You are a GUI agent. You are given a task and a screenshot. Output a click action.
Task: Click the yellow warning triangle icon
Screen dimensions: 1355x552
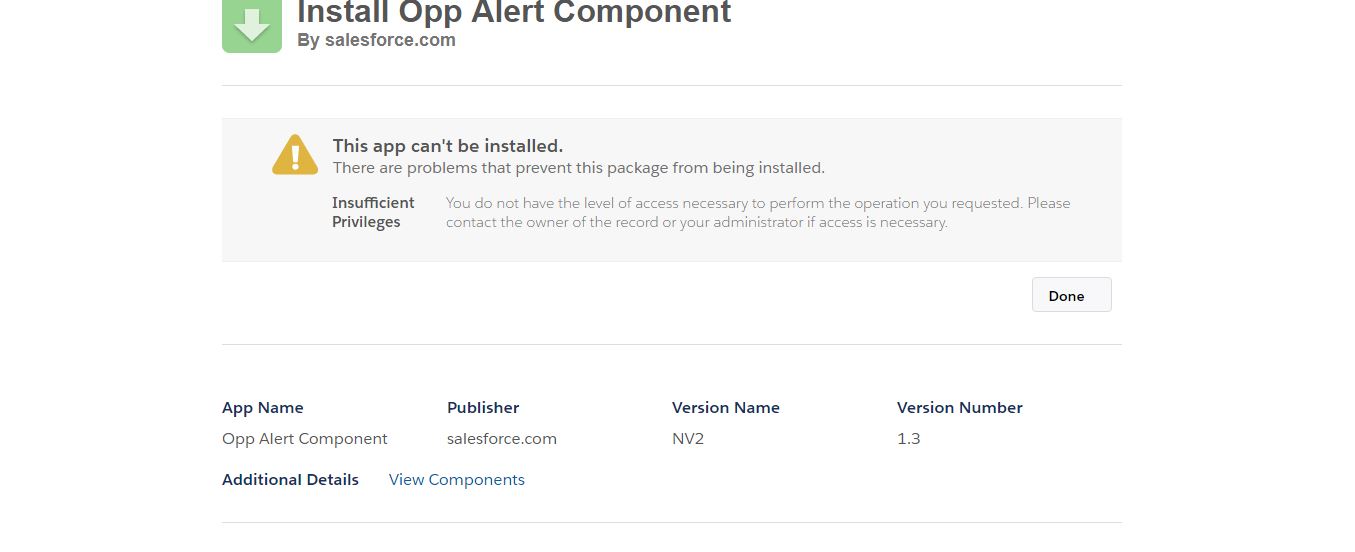(x=295, y=155)
